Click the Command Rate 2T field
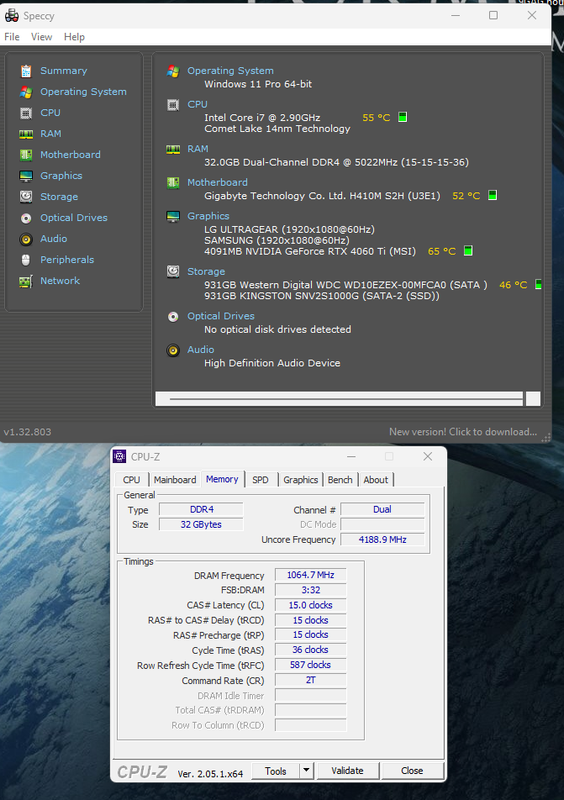Viewport: 564px width, 800px height. pos(310,680)
